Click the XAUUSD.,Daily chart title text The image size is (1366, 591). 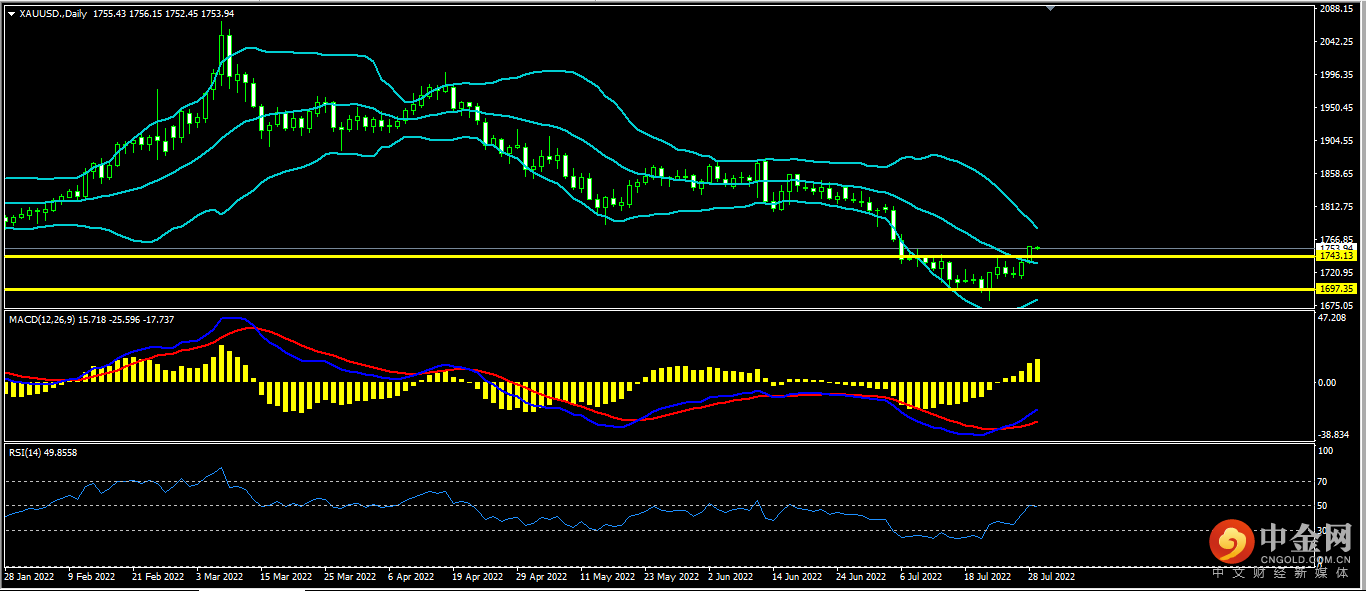click(53, 14)
